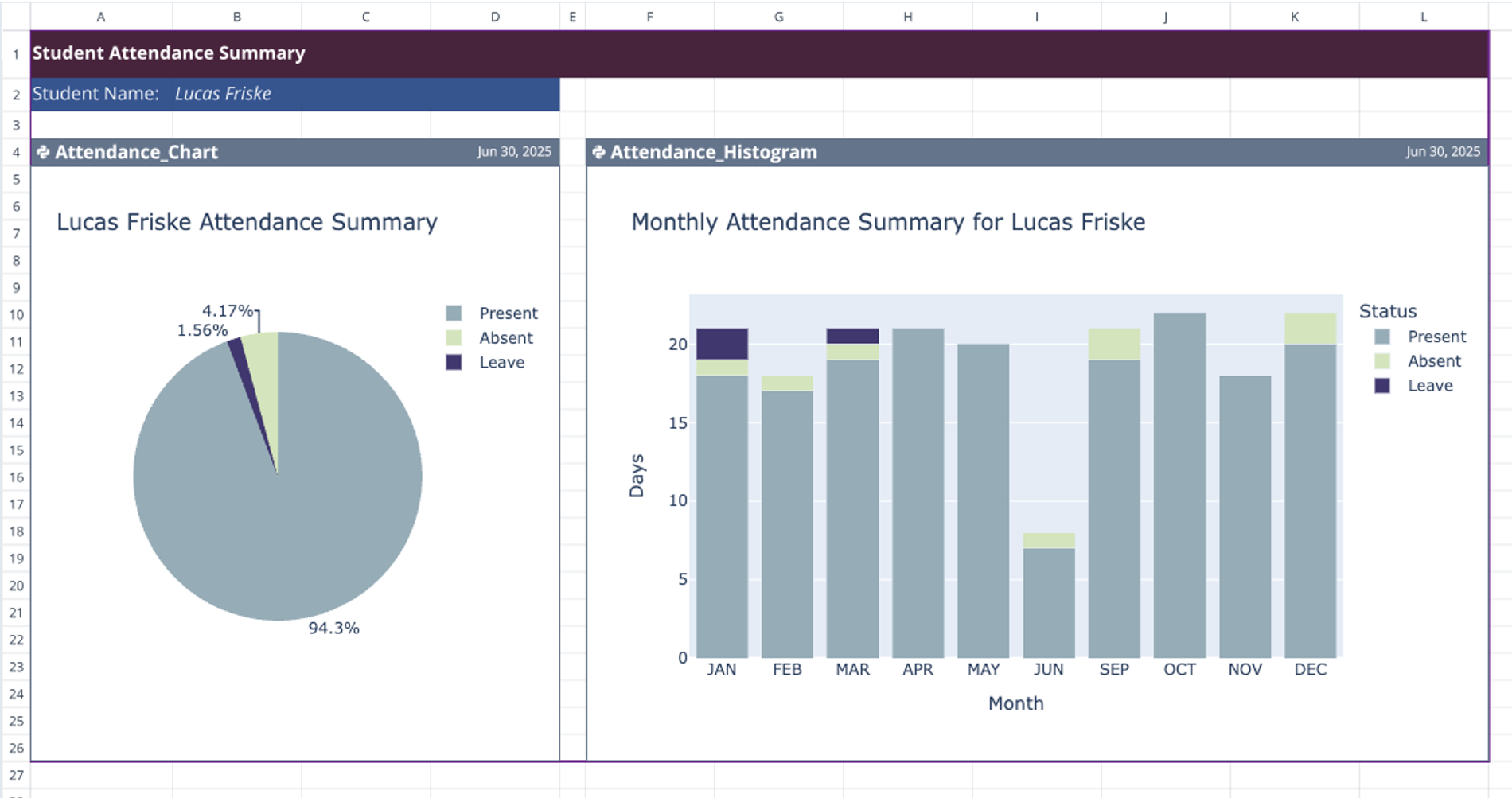This screenshot has width=1512, height=798.
Task: Click the Absent swatch in histogram legend
Action: pos(1382,361)
